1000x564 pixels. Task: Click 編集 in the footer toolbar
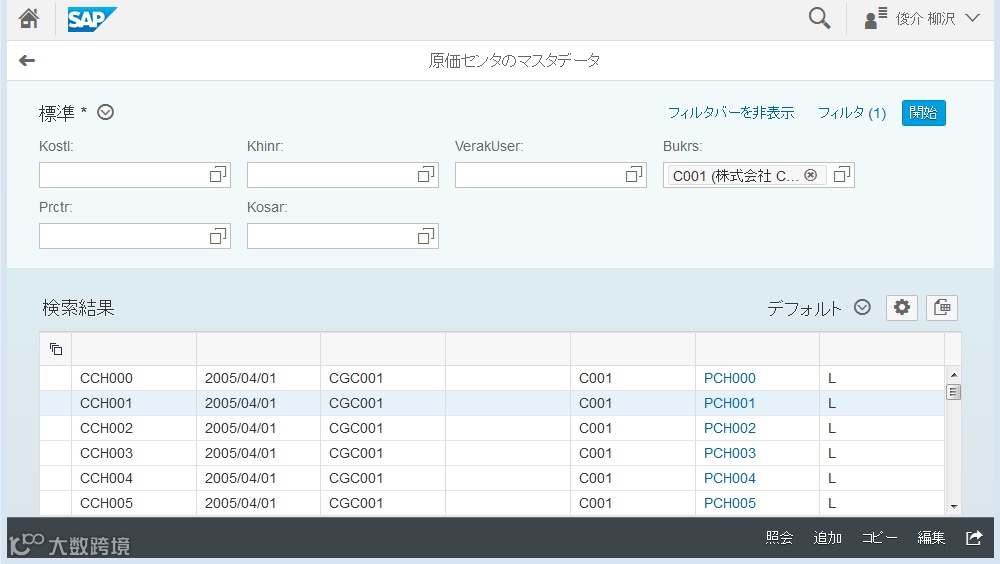point(931,538)
